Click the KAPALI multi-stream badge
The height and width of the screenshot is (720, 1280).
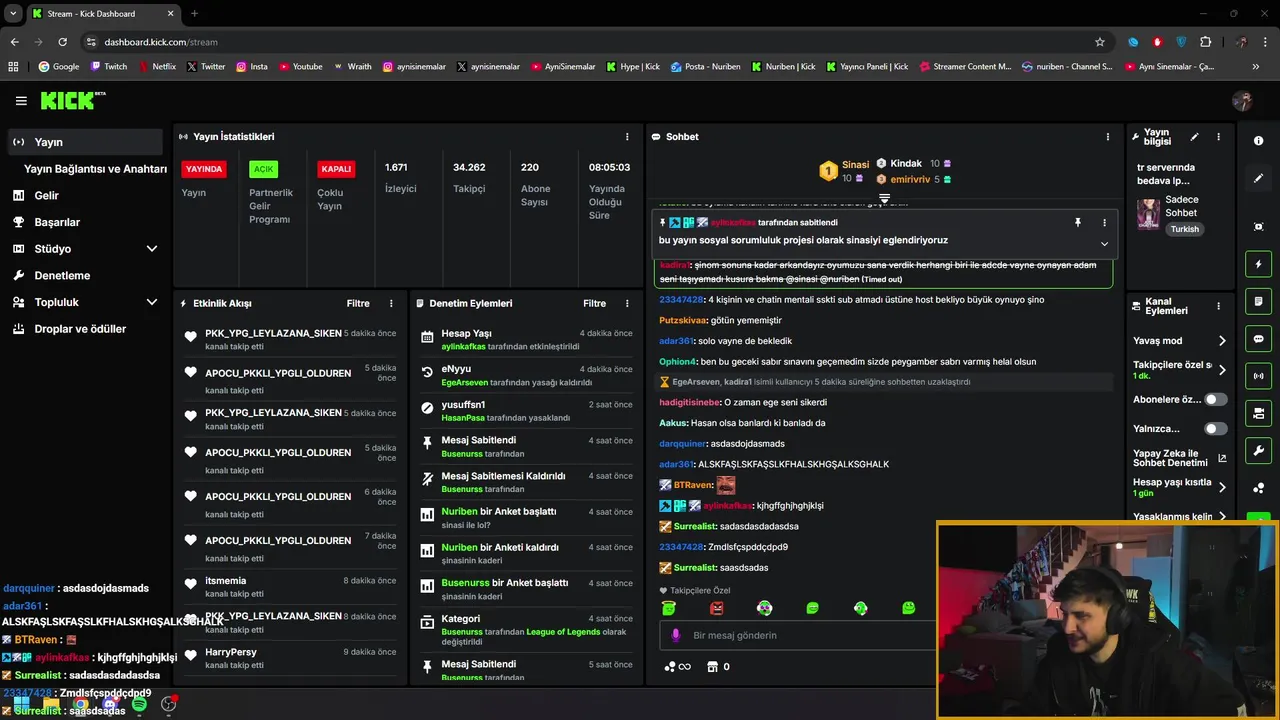pyautogui.click(x=336, y=169)
